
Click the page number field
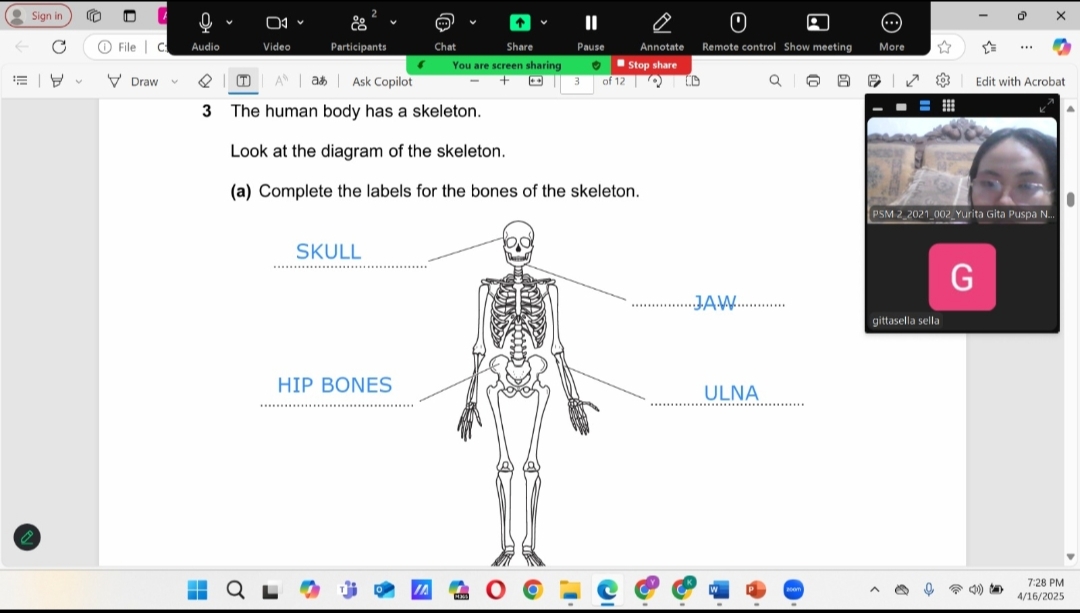point(577,81)
